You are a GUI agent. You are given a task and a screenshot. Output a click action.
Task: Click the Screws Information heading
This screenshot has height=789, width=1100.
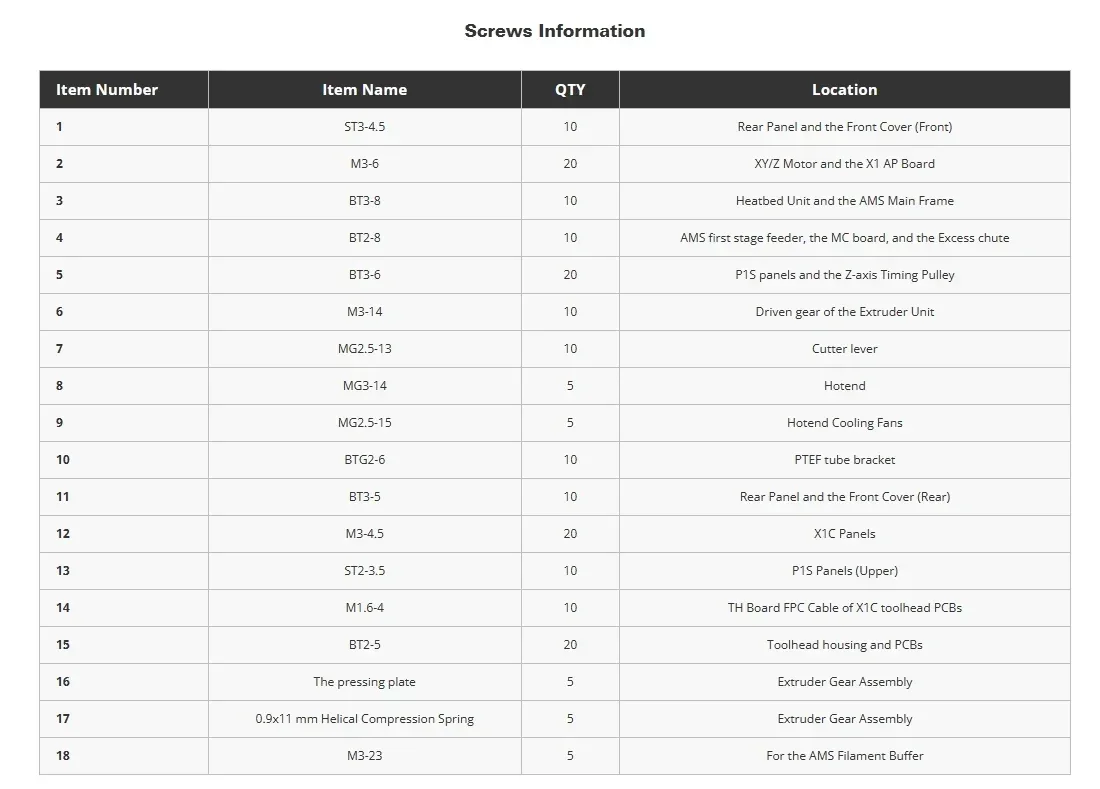(x=554, y=31)
